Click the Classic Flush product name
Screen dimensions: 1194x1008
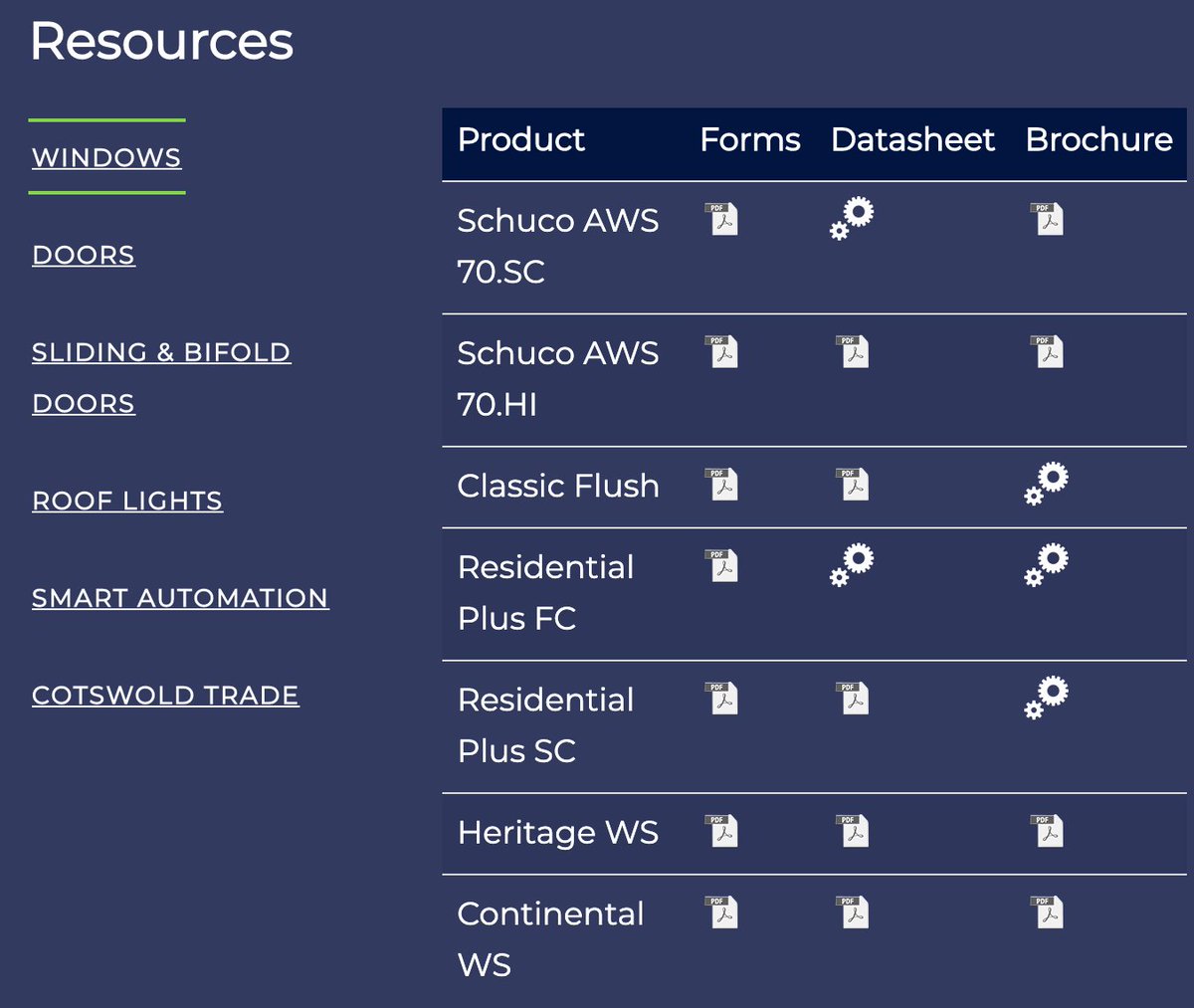[x=558, y=486]
